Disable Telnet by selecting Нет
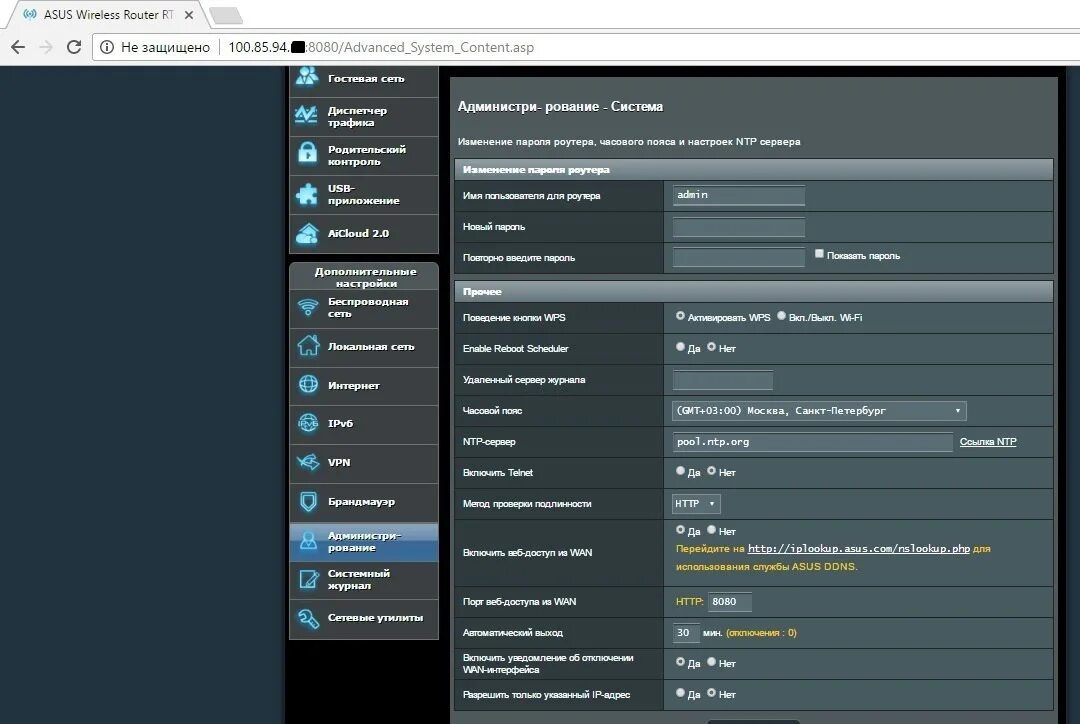The height and width of the screenshot is (724, 1080). pyautogui.click(x=712, y=471)
